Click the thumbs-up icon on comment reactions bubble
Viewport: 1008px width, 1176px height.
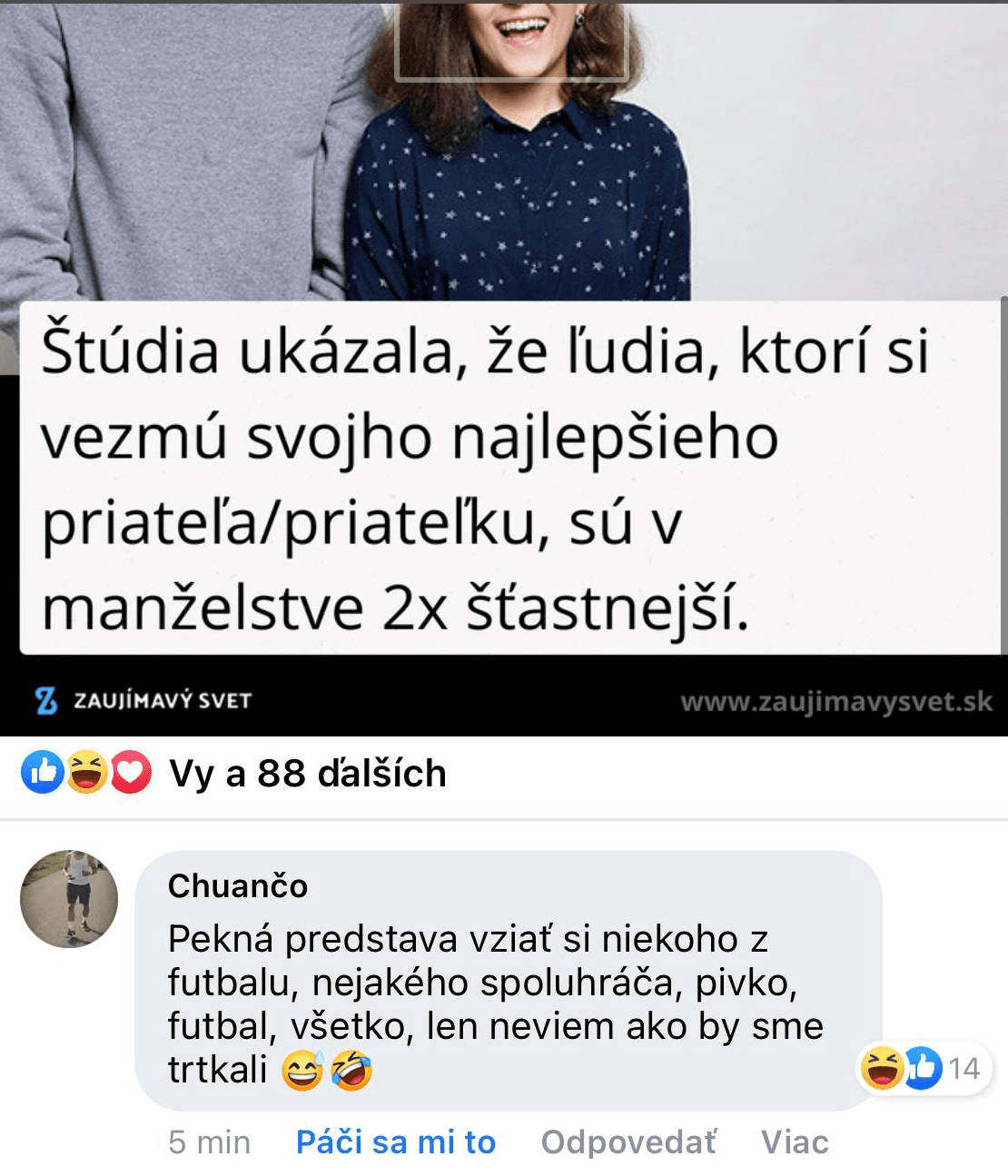coord(922,1068)
